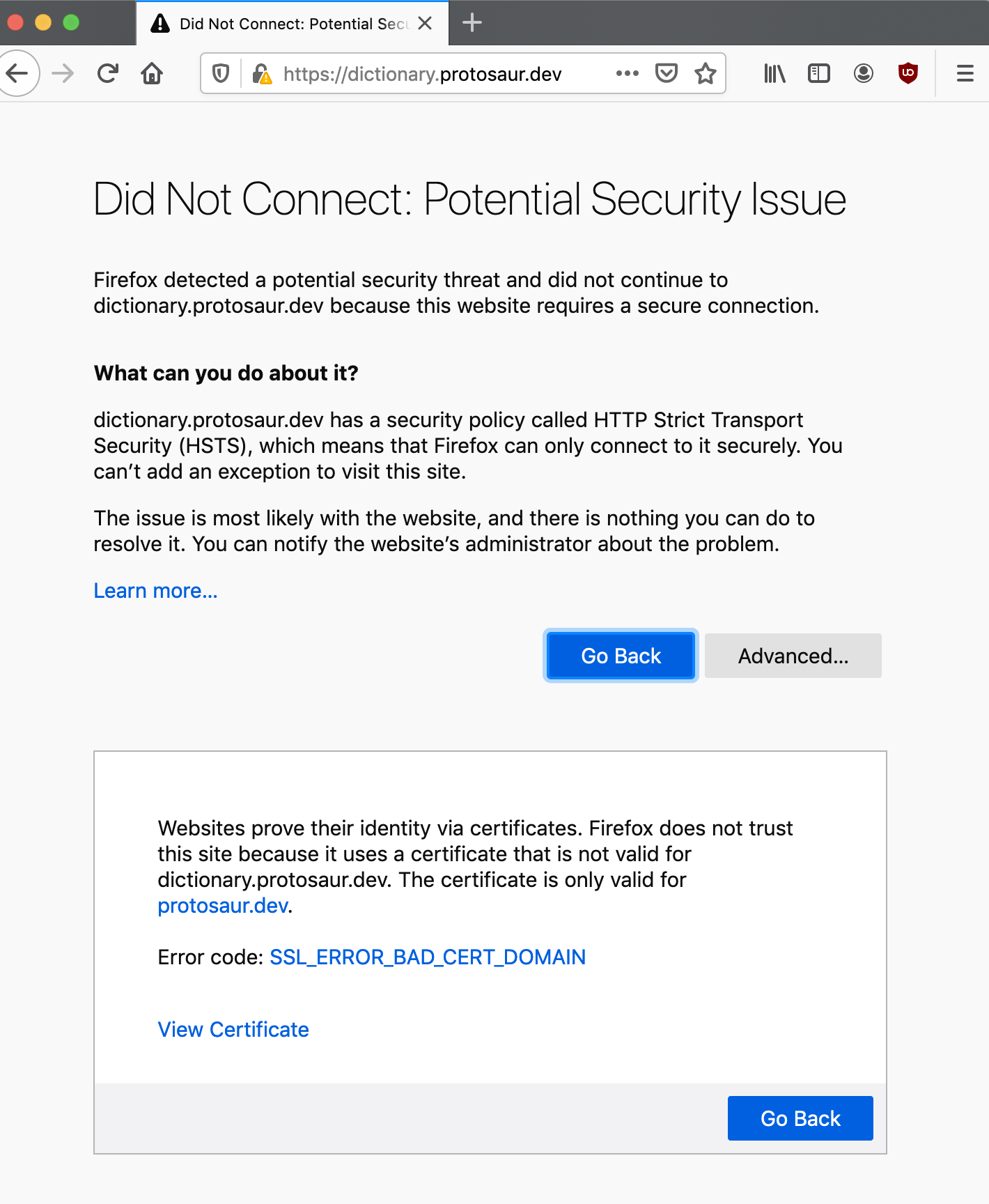Click View Certificate link

[x=233, y=1030]
